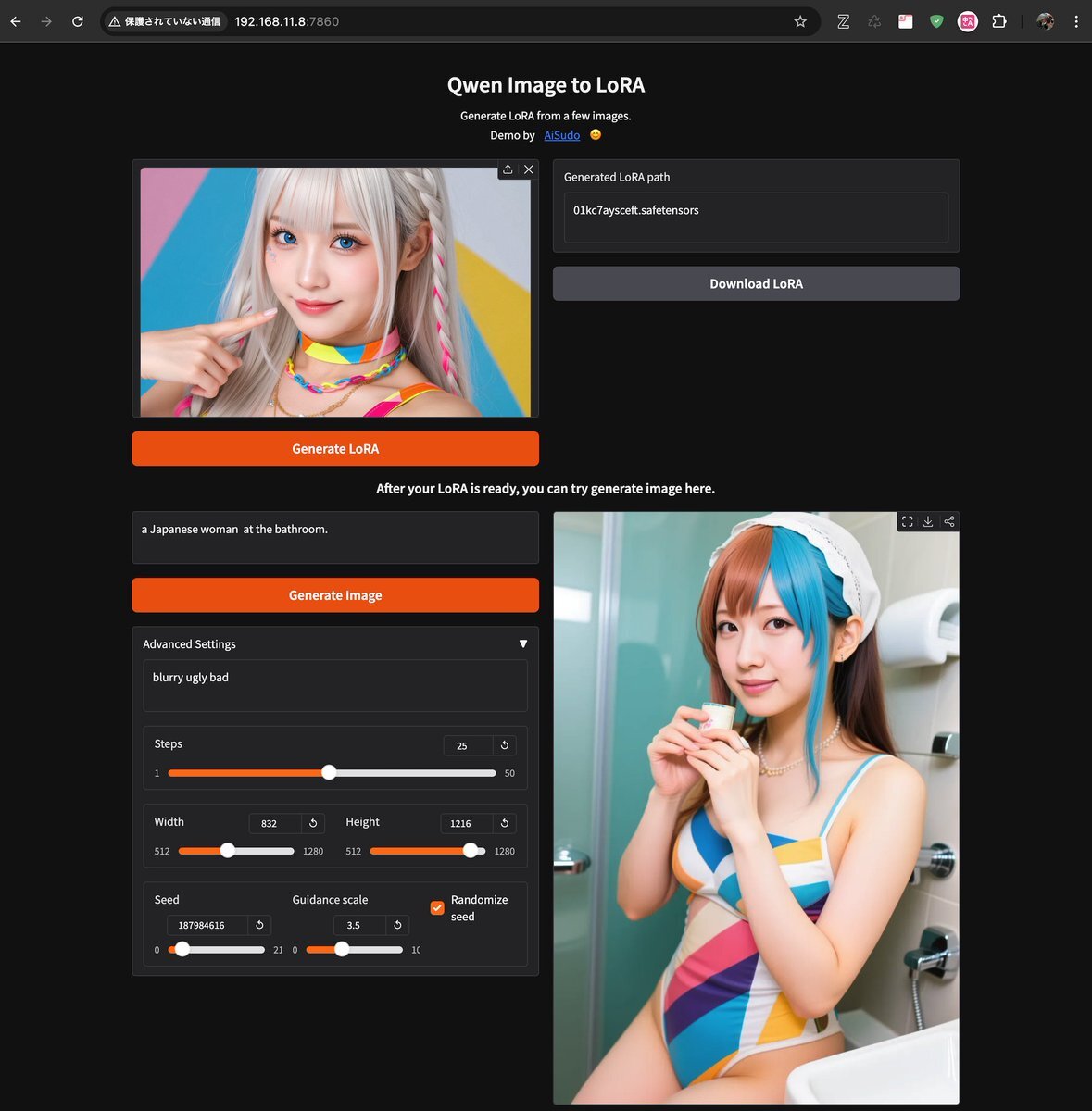Image resolution: width=1092 pixels, height=1111 pixels.
Task: Click the Download LoRA button
Action: tap(756, 284)
